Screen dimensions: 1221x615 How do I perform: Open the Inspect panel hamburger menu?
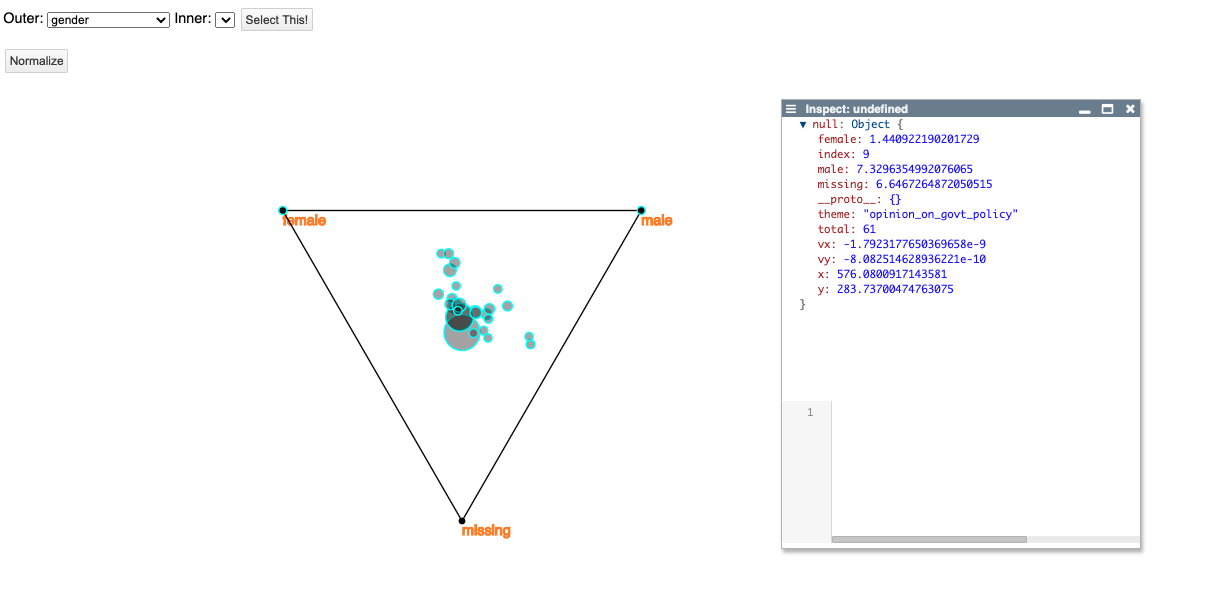pos(791,109)
